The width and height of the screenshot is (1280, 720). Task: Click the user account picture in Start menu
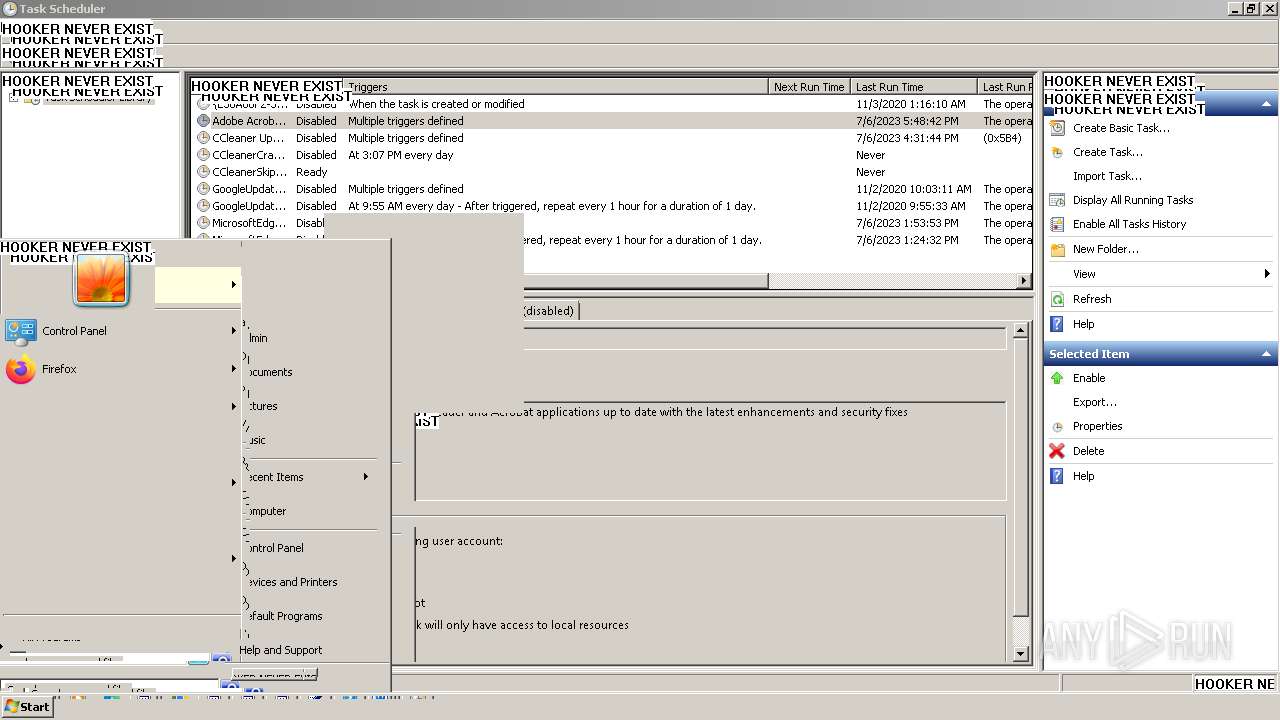coord(101,278)
